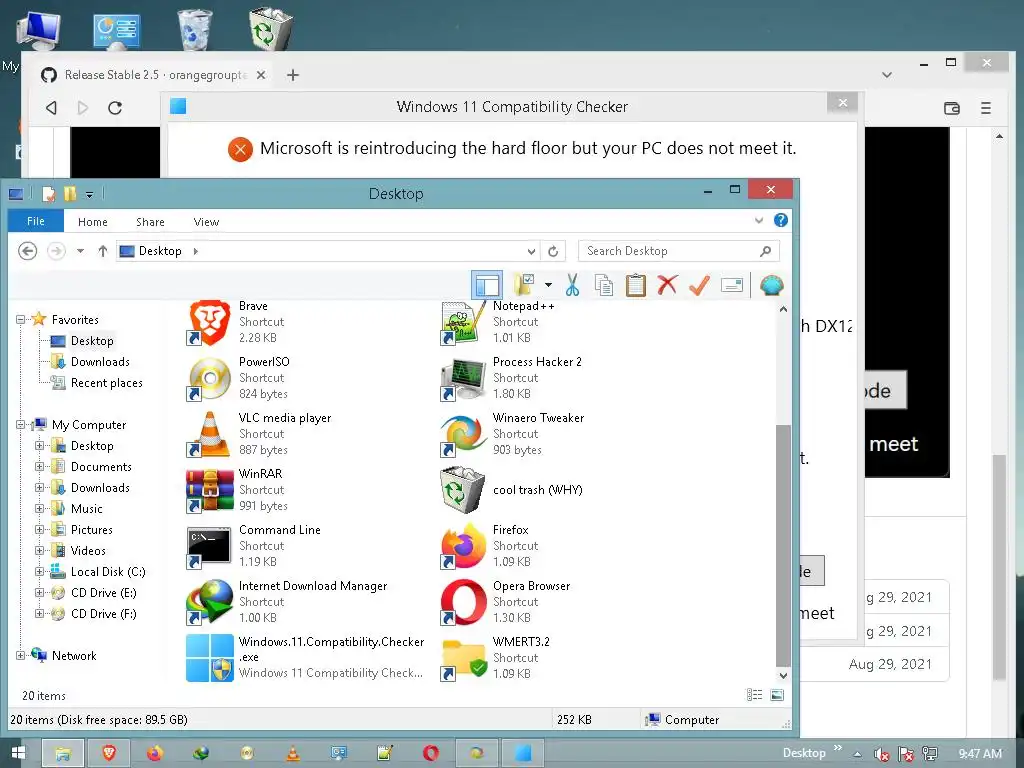Open the File ribbon tab
1024x768 pixels.
coord(36,221)
